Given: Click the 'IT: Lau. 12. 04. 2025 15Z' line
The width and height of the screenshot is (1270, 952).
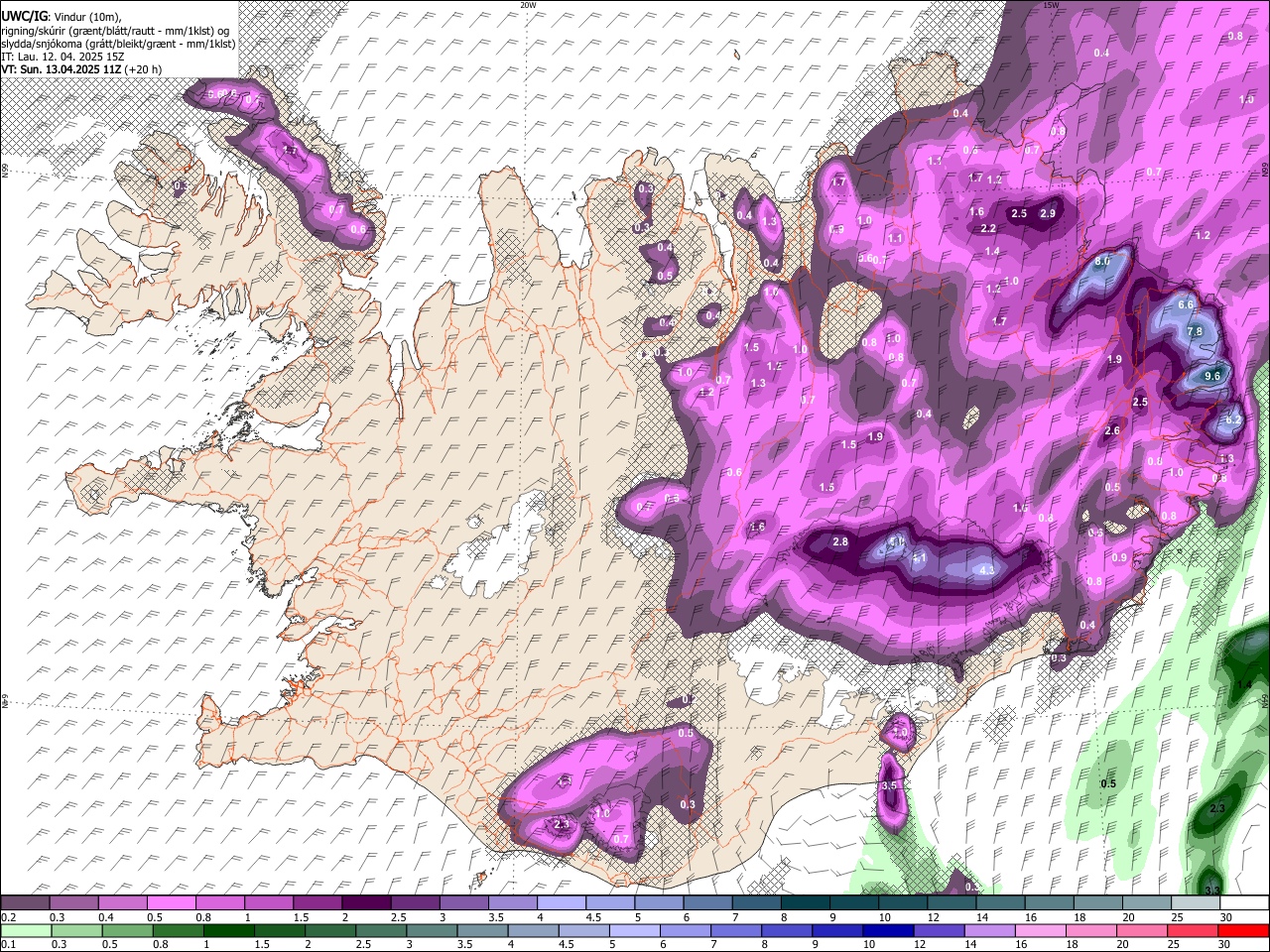Looking at the screenshot, I should [x=63, y=57].
